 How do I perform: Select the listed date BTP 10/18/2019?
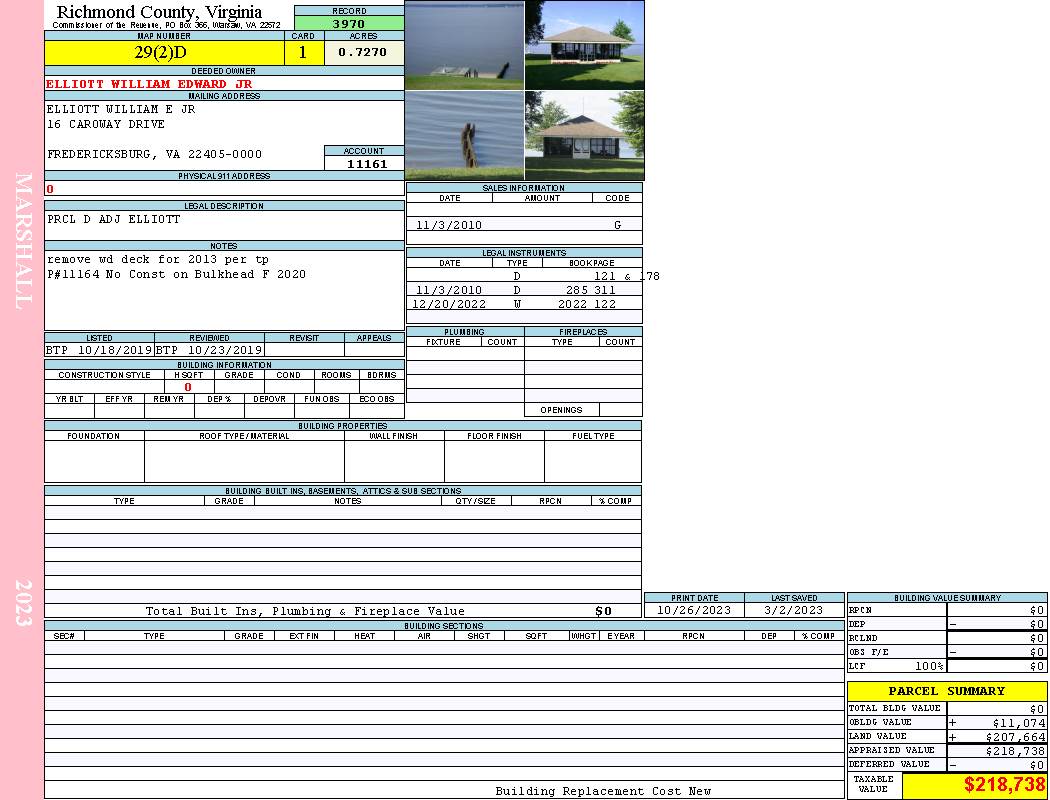(x=99, y=350)
